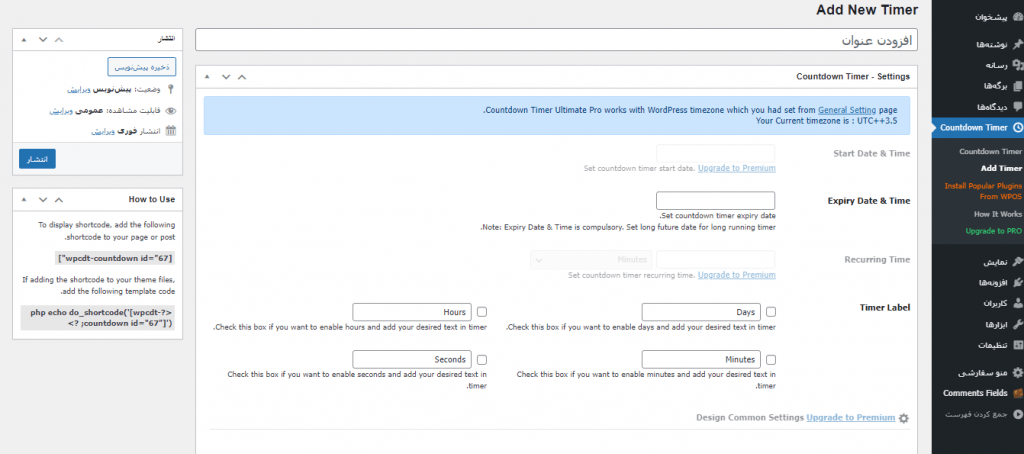This screenshot has height=454, width=1024.
Task: Click Upgrade to Premium beside Design Common Settings
Action: point(850,417)
